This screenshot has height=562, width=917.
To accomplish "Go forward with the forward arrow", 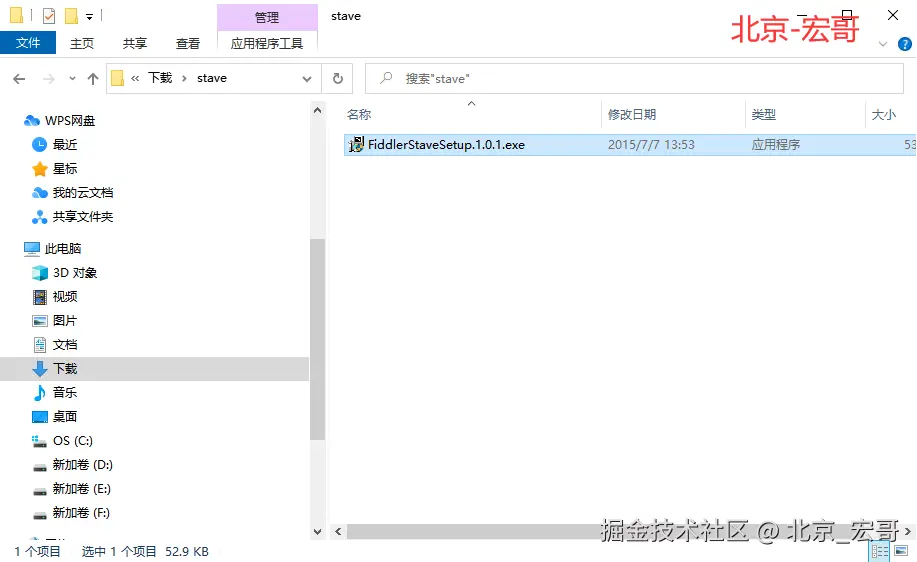I will (x=49, y=78).
